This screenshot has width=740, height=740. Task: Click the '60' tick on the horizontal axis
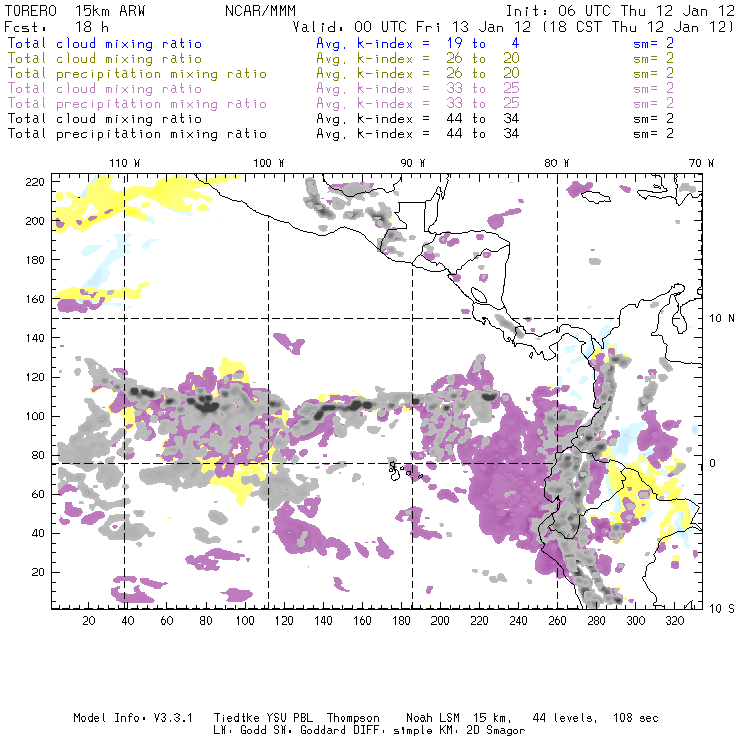pos(167,621)
